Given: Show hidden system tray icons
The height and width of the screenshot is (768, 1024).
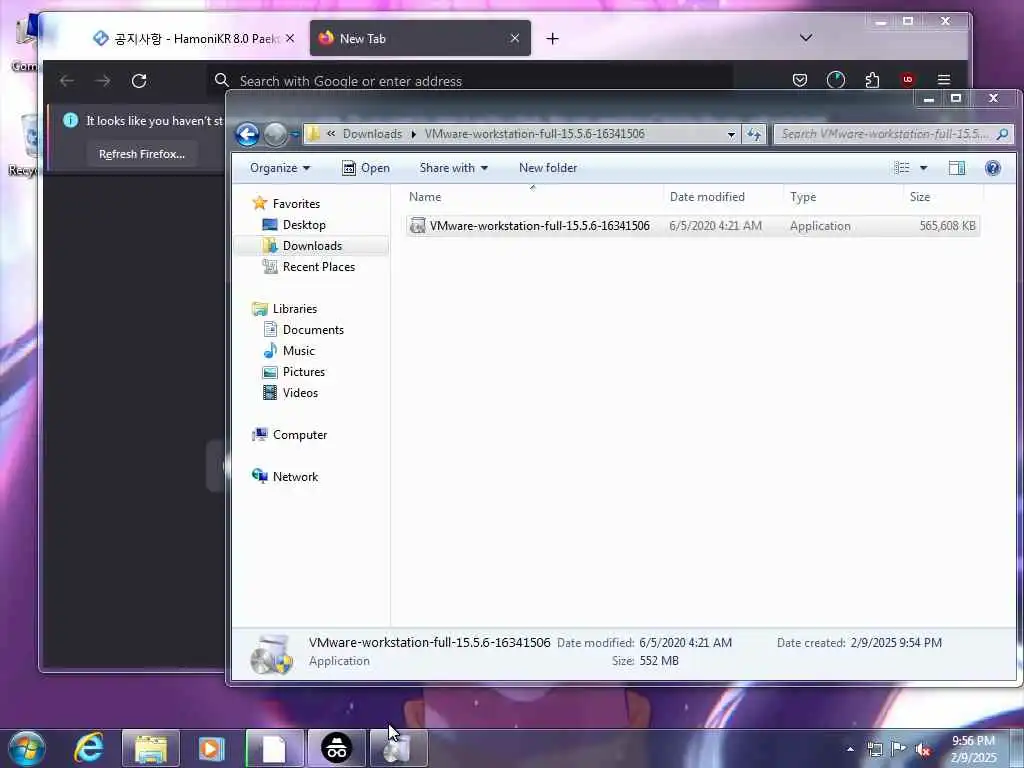Looking at the screenshot, I should (850, 749).
